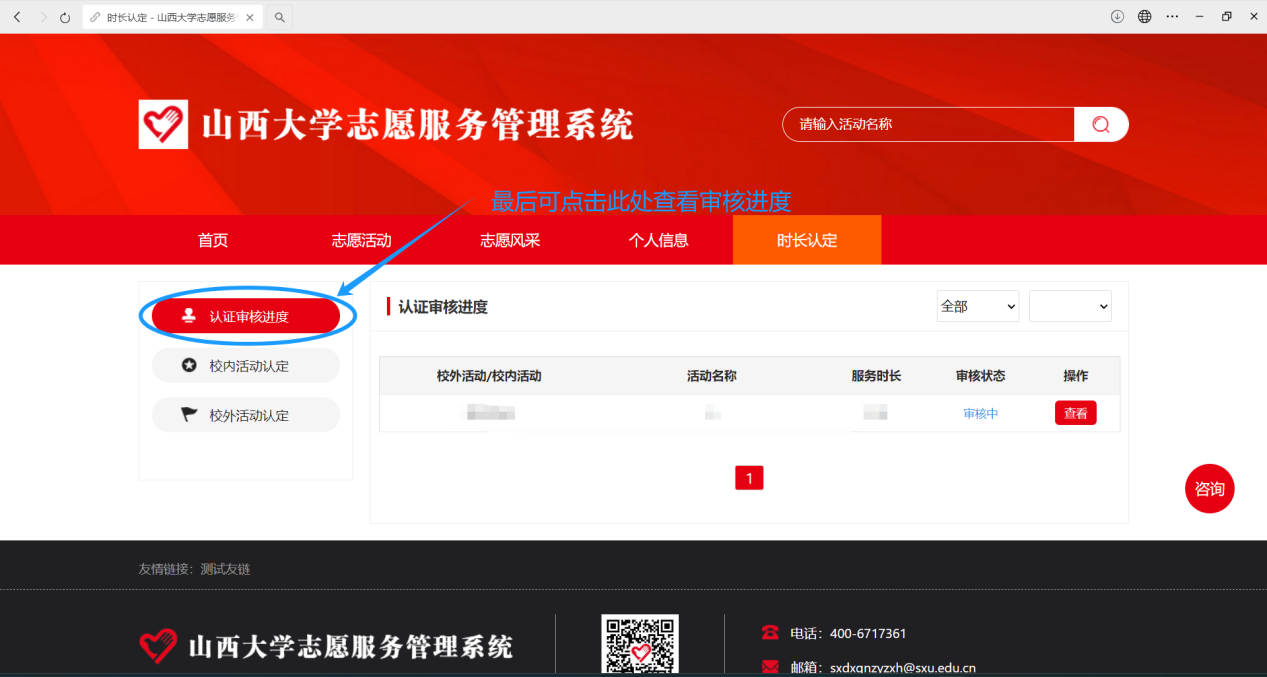Select 校外活动认定 in the sidebar
This screenshot has width=1267, height=677.
[x=246, y=415]
